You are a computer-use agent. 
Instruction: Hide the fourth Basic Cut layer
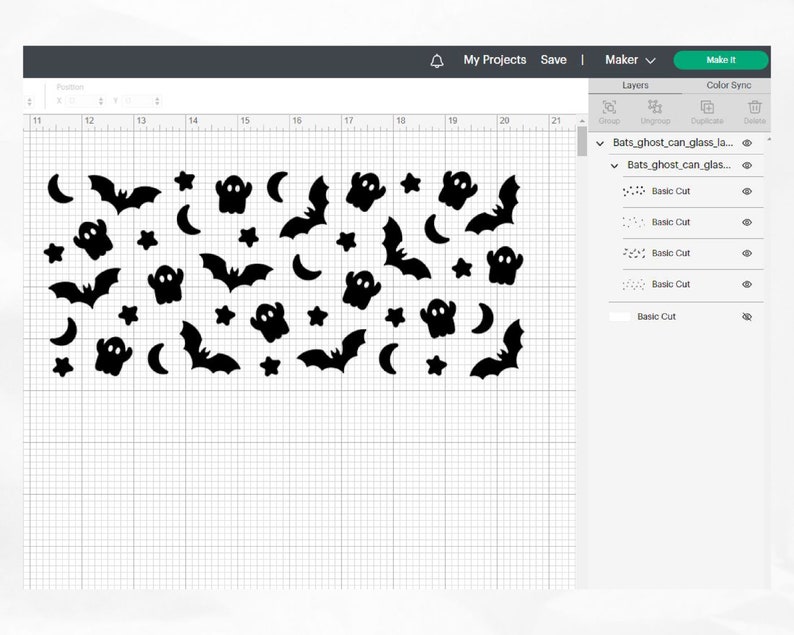(x=747, y=284)
